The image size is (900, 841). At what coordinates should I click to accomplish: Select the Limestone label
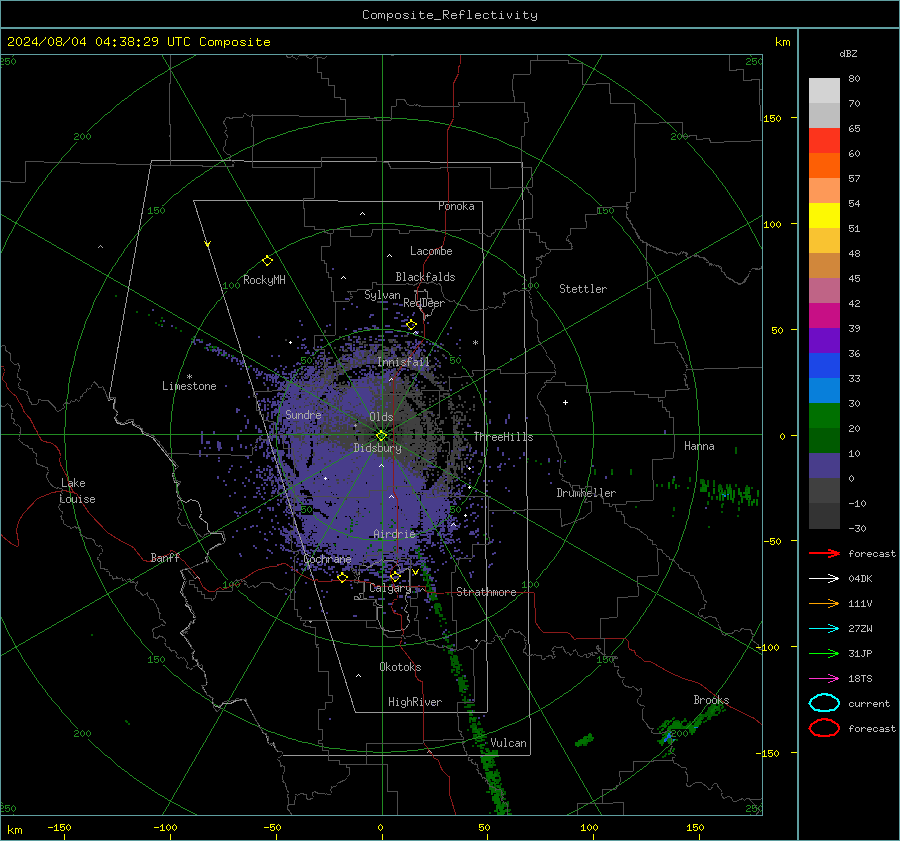[x=189, y=386]
